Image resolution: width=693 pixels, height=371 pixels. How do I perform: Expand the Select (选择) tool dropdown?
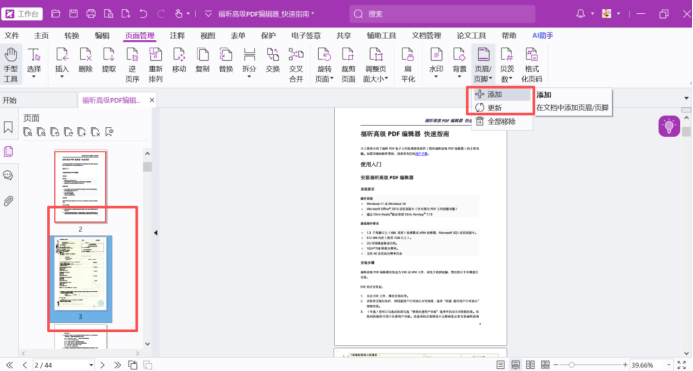(x=34, y=77)
